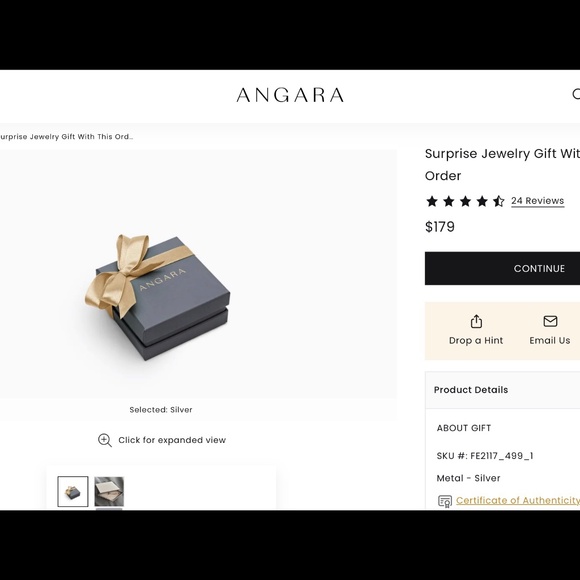Select the second open-box thumbnail
This screenshot has width=580, height=580.
coord(109,492)
